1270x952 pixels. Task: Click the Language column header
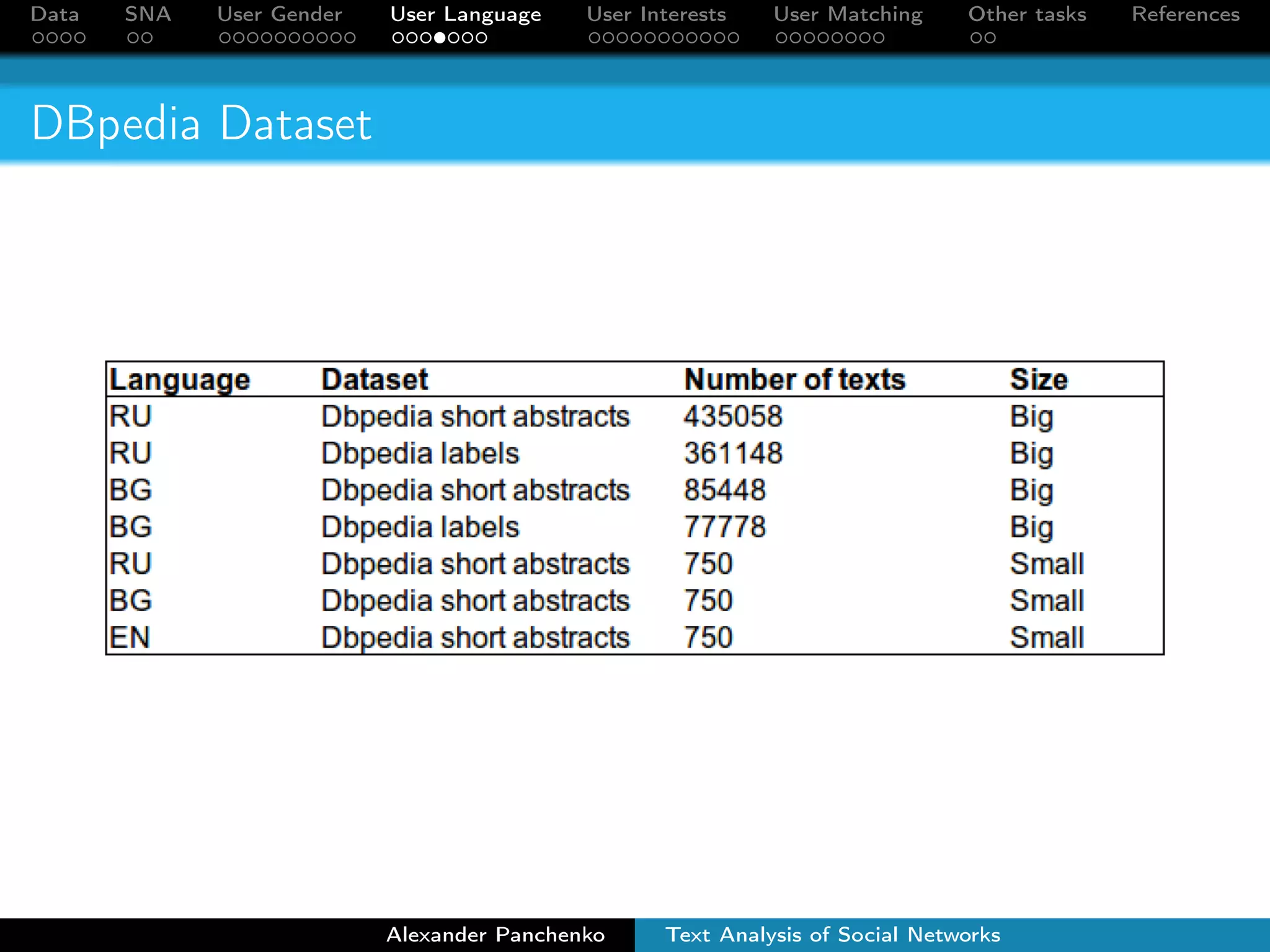[180, 380]
